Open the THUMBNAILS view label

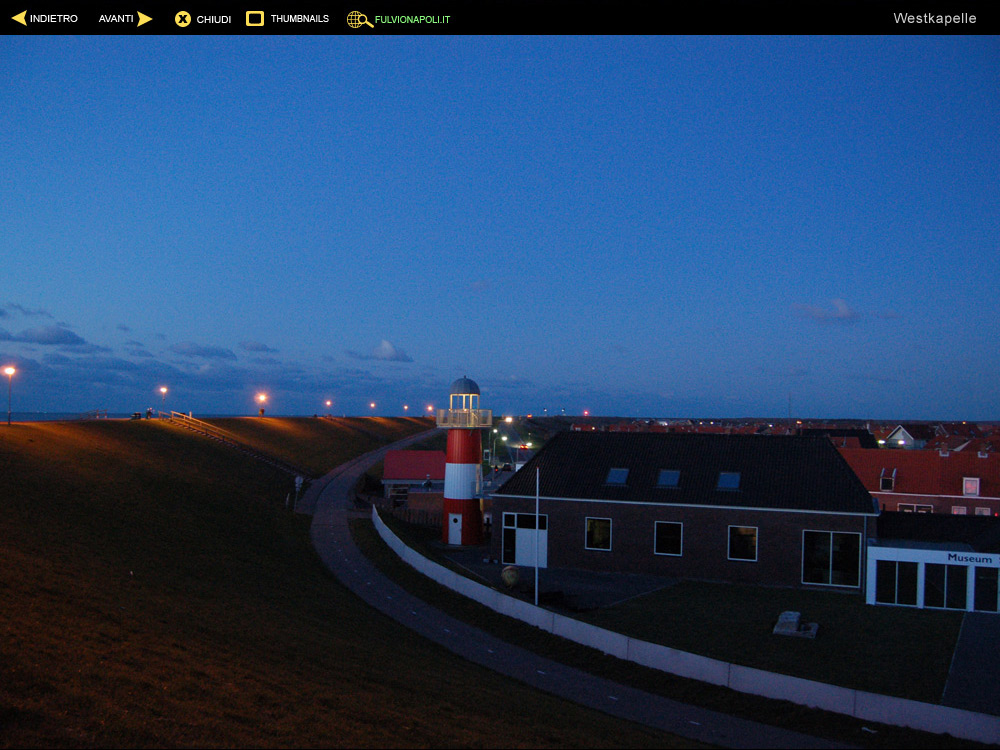300,19
